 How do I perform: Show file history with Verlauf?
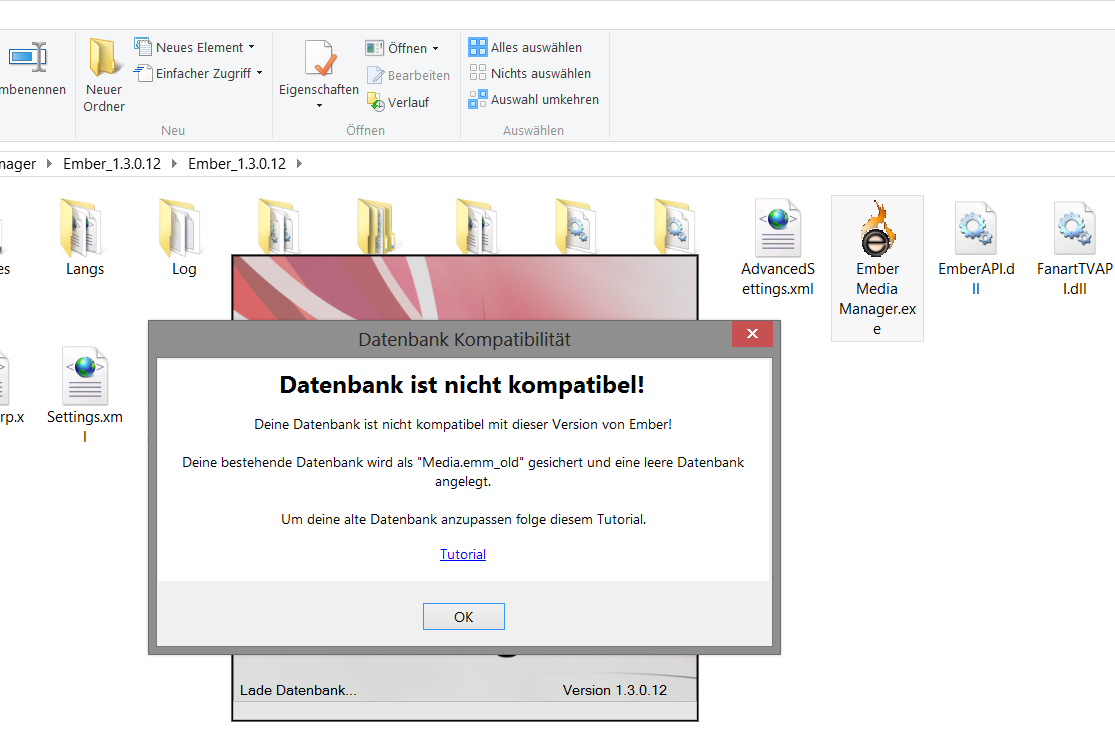(398, 102)
